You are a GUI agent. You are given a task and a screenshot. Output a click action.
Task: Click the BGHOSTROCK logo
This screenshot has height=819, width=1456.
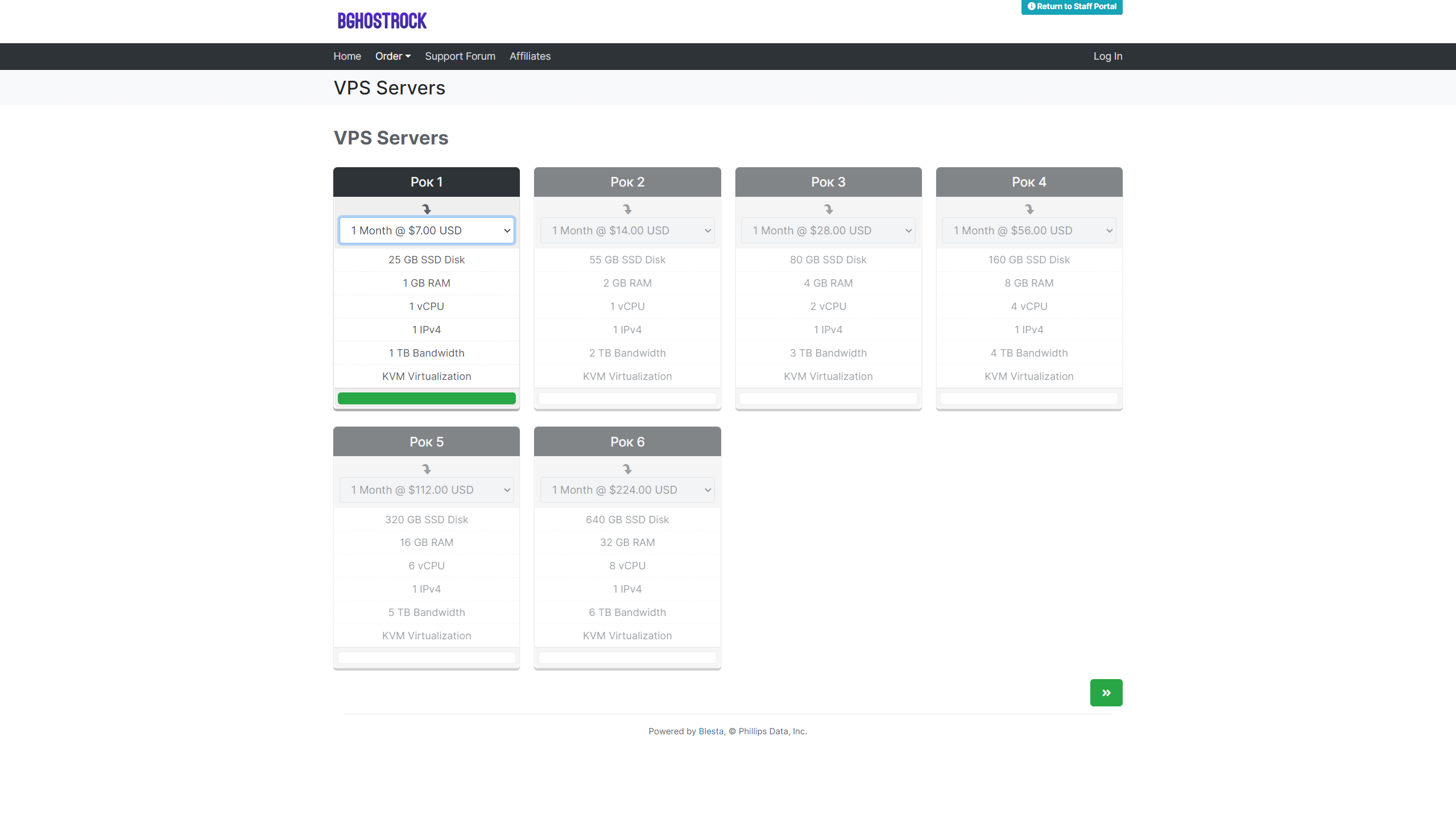point(382,21)
